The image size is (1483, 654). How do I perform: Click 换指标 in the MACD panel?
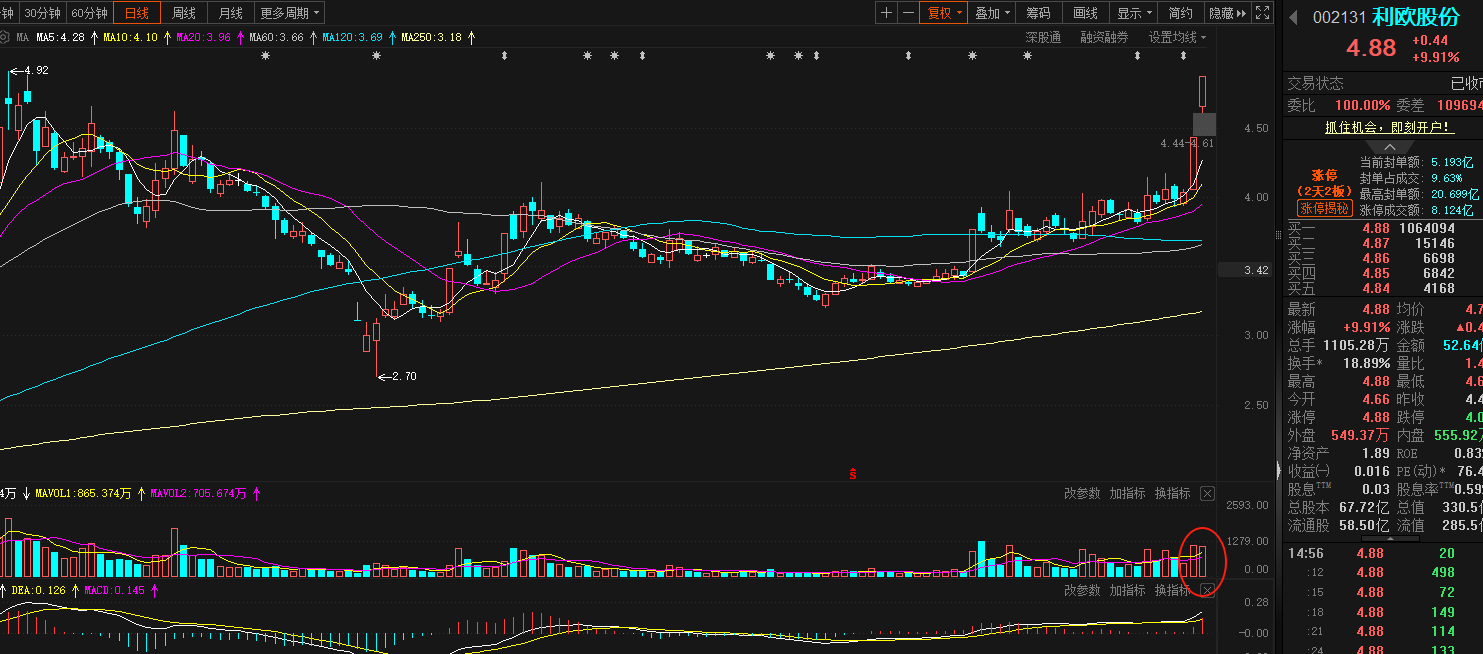click(1172, 590)
